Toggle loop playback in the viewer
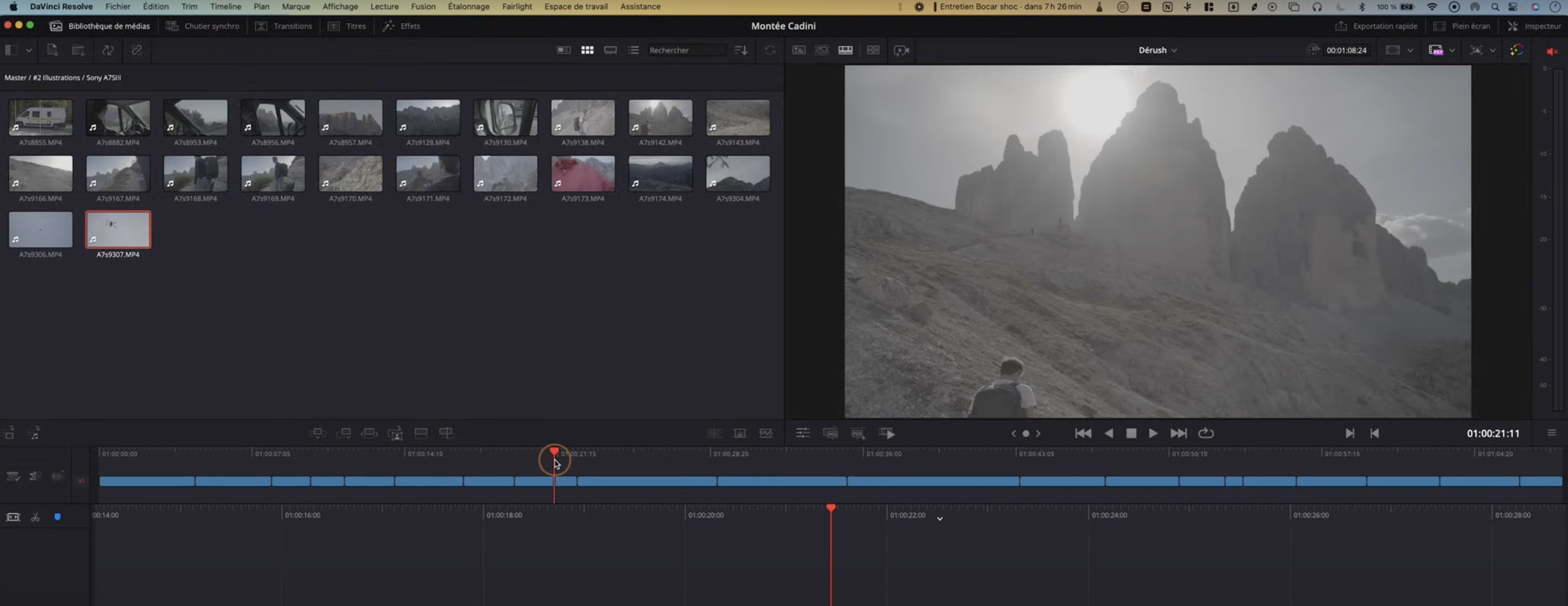 click(1205, 433)
